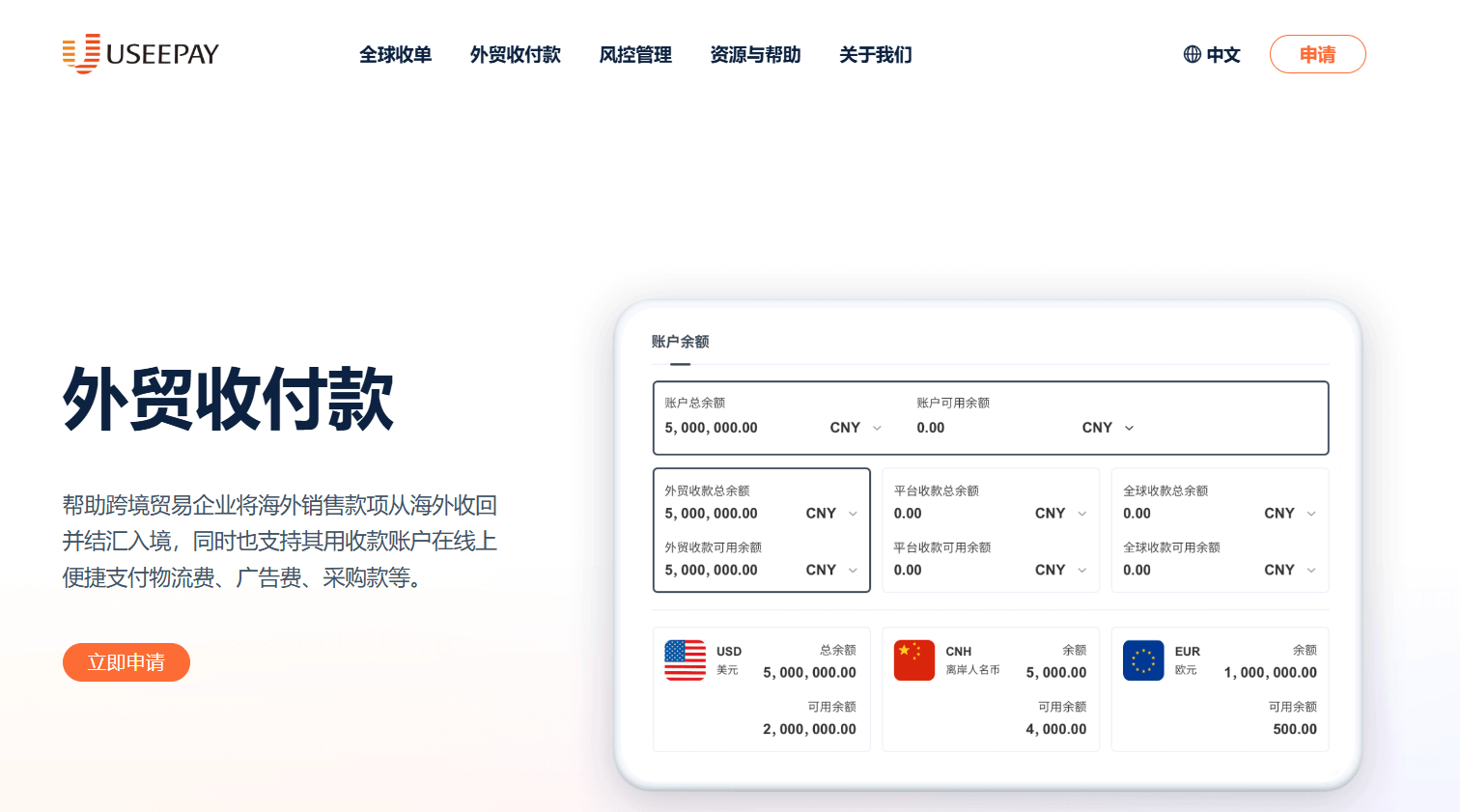Switch to the 账户余额 tab

coord(680,342)
